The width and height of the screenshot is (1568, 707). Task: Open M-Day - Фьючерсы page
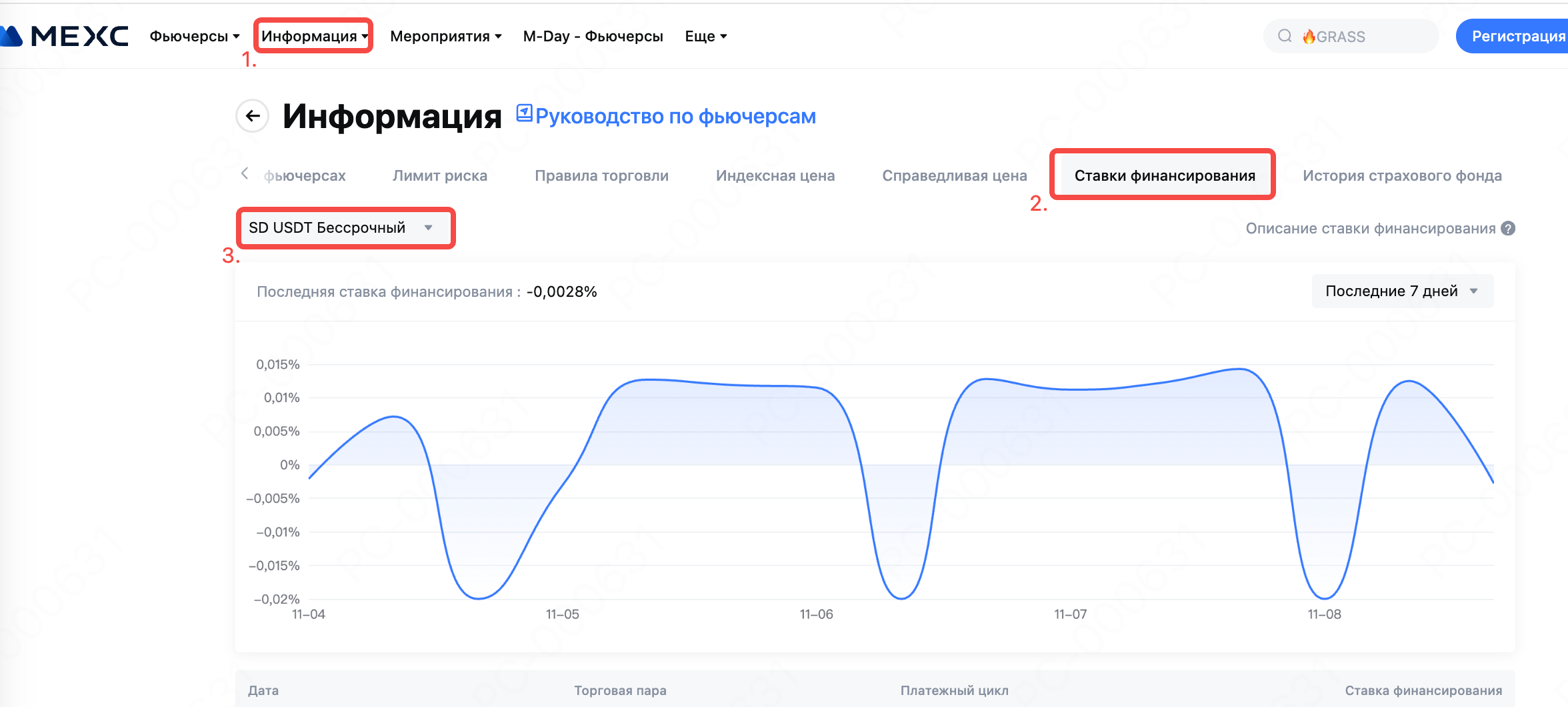click(593, 36)
